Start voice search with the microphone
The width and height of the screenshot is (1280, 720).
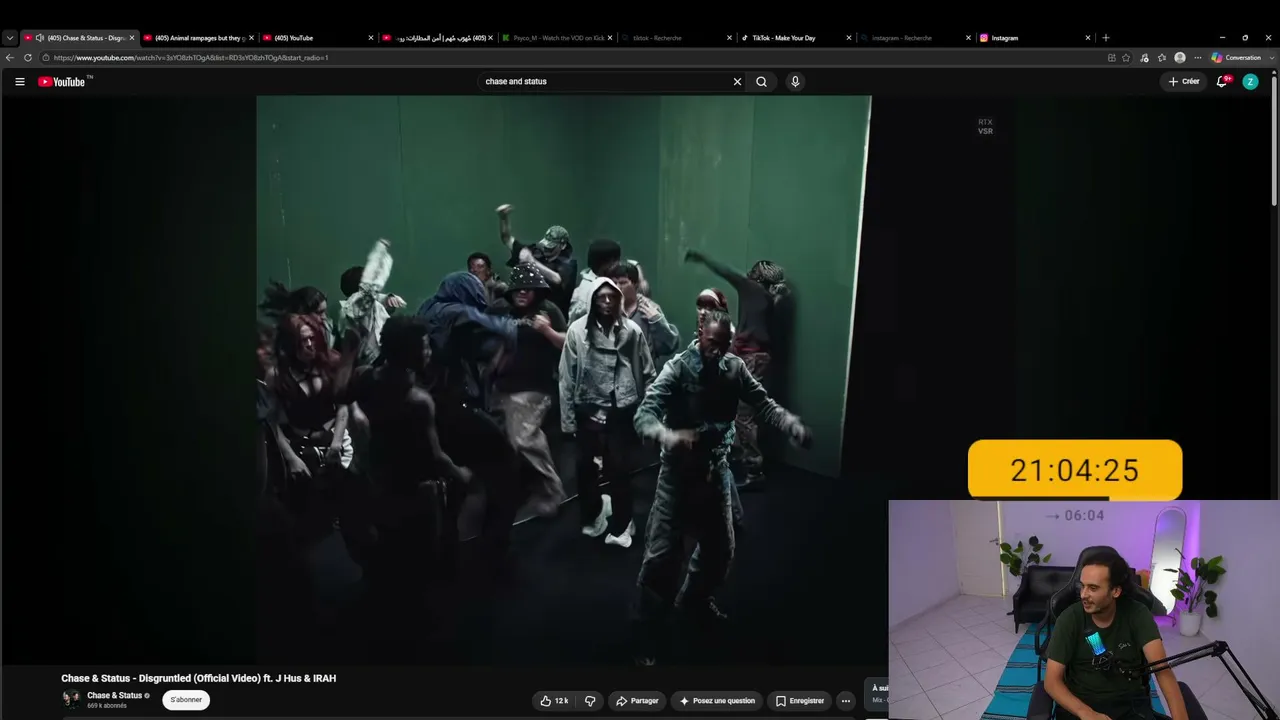pyautogui.click(x=795, y=82)
